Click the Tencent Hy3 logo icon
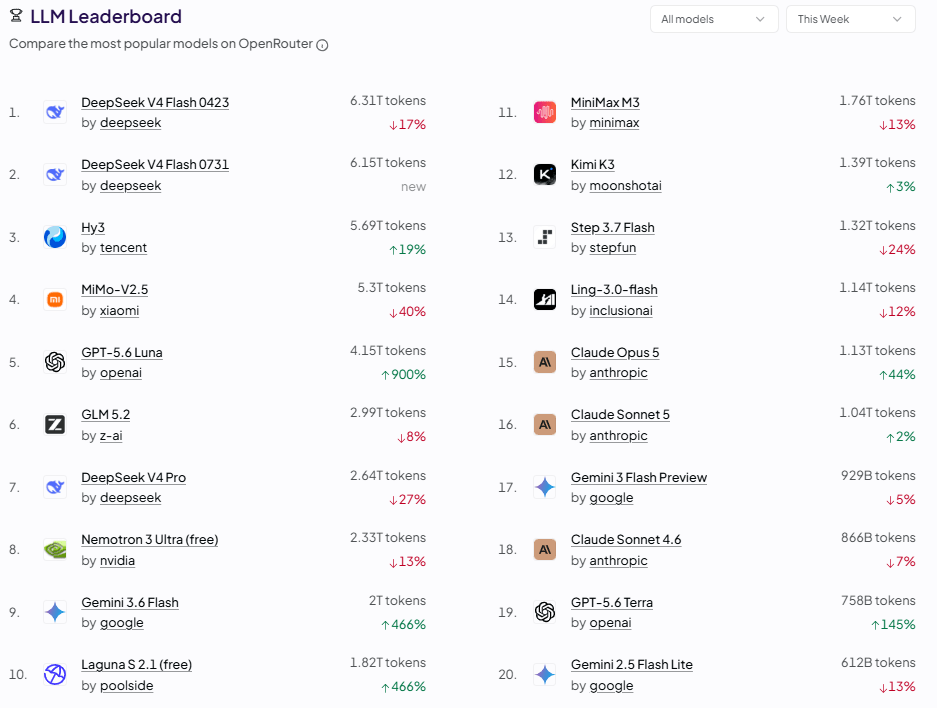The image size is (937, 708). point(55,237)
